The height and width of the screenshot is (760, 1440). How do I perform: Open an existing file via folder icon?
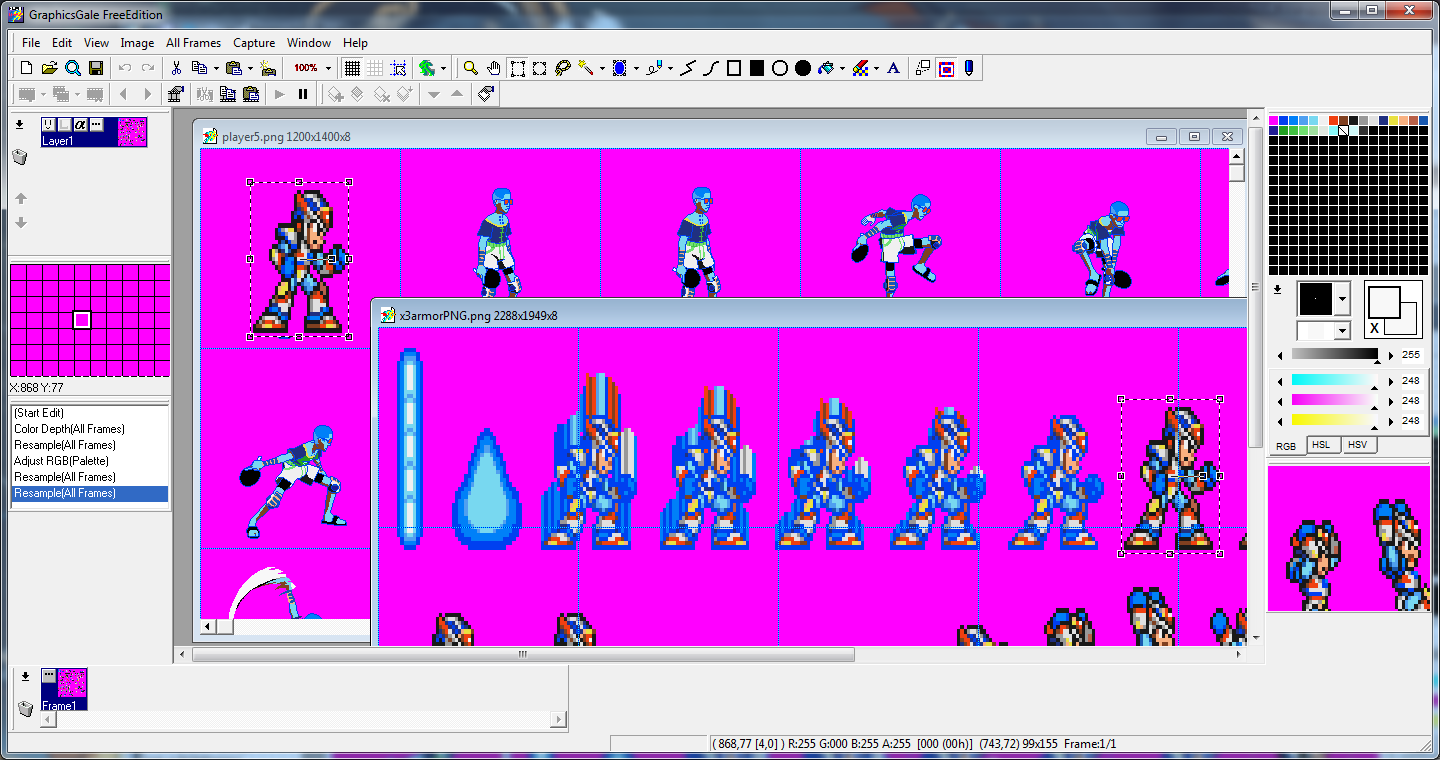[x=49, y=68]
